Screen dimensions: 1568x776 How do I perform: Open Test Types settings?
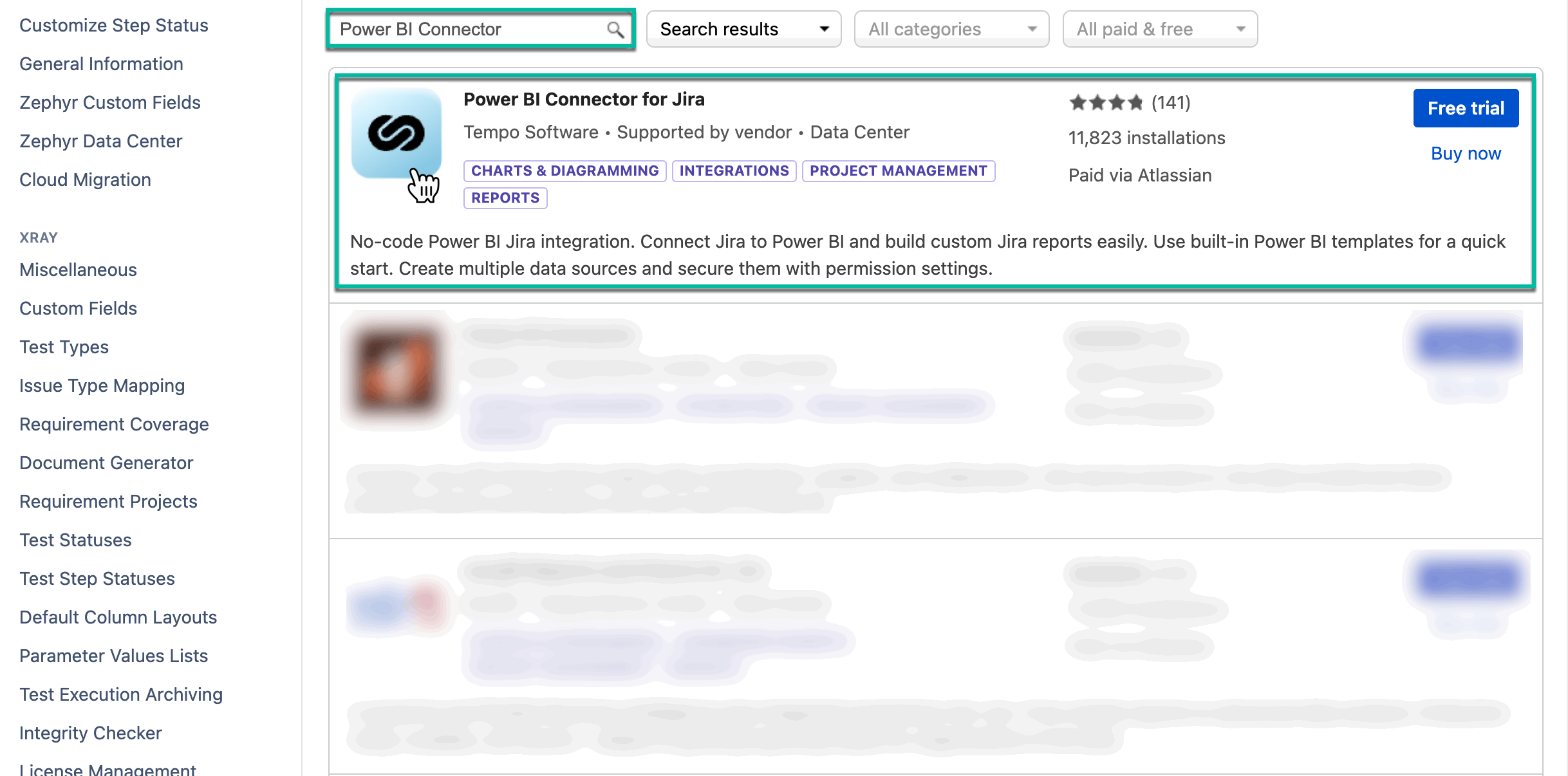64,347
